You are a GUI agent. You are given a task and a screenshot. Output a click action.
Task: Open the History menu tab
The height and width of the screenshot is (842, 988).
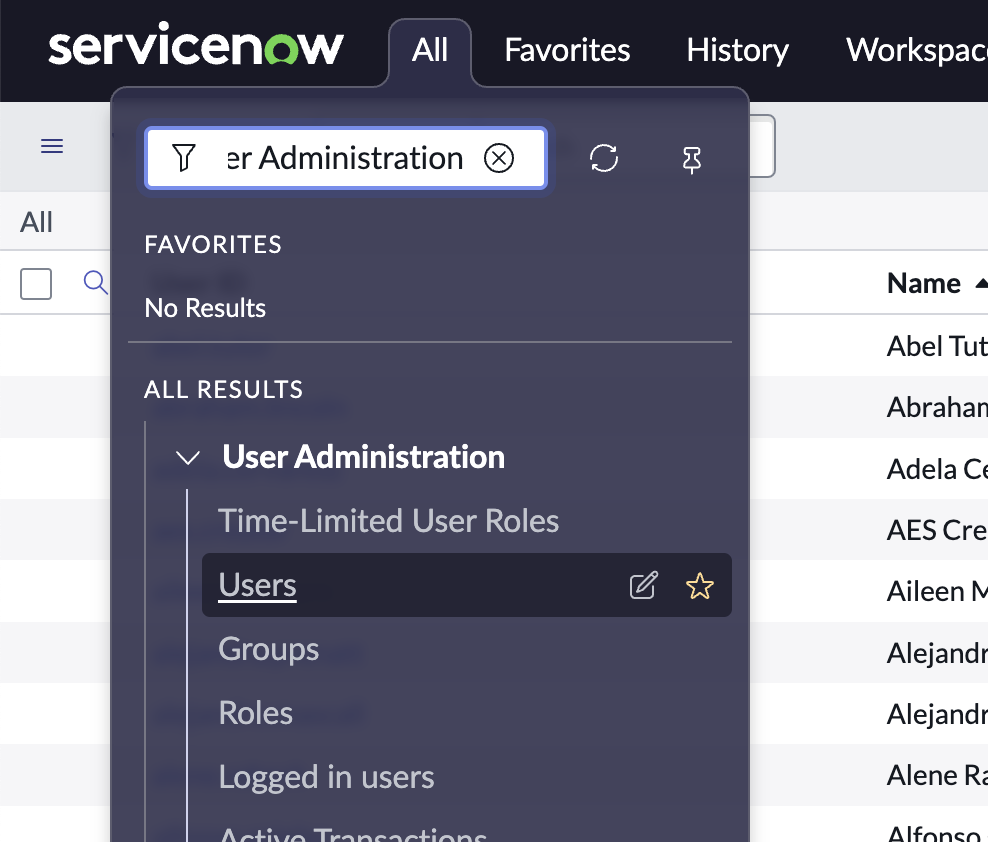737,50
